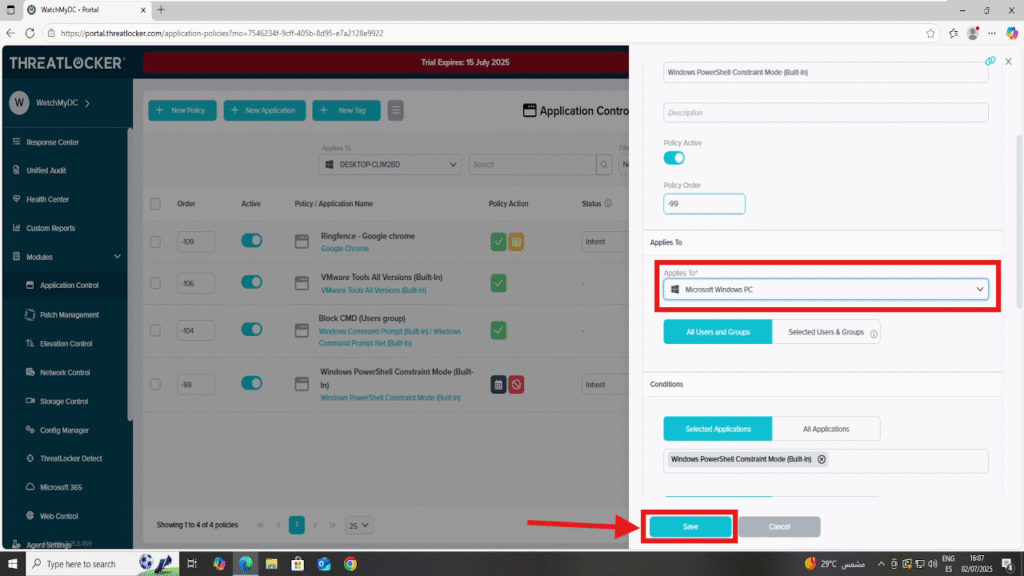Select Elevation Control module
This screenshot has height=576, width=1024.
[x=65, y=344]
